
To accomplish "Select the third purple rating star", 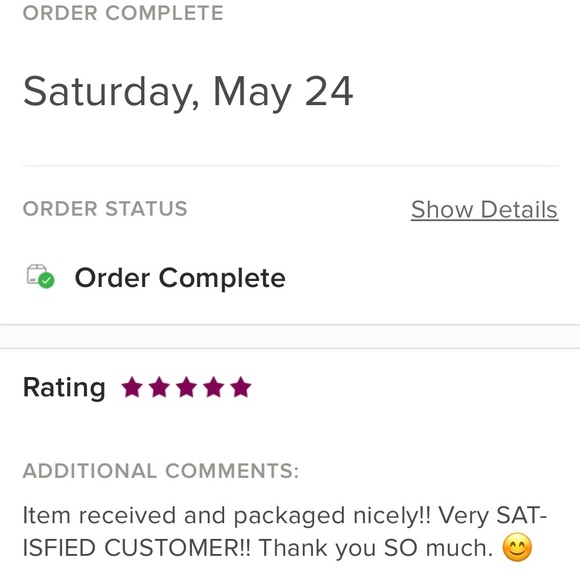I will [186, 387].
